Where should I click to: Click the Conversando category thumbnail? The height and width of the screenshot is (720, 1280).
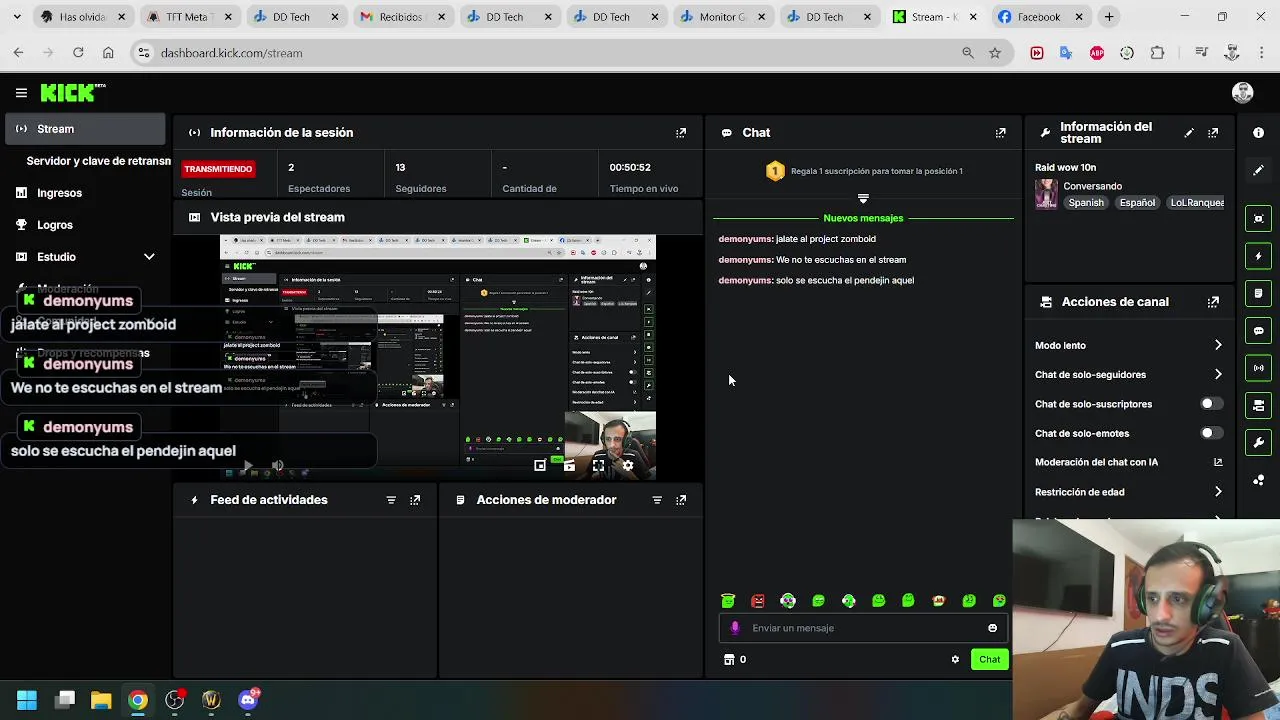pyautogui.click(x=1046, y=194)
